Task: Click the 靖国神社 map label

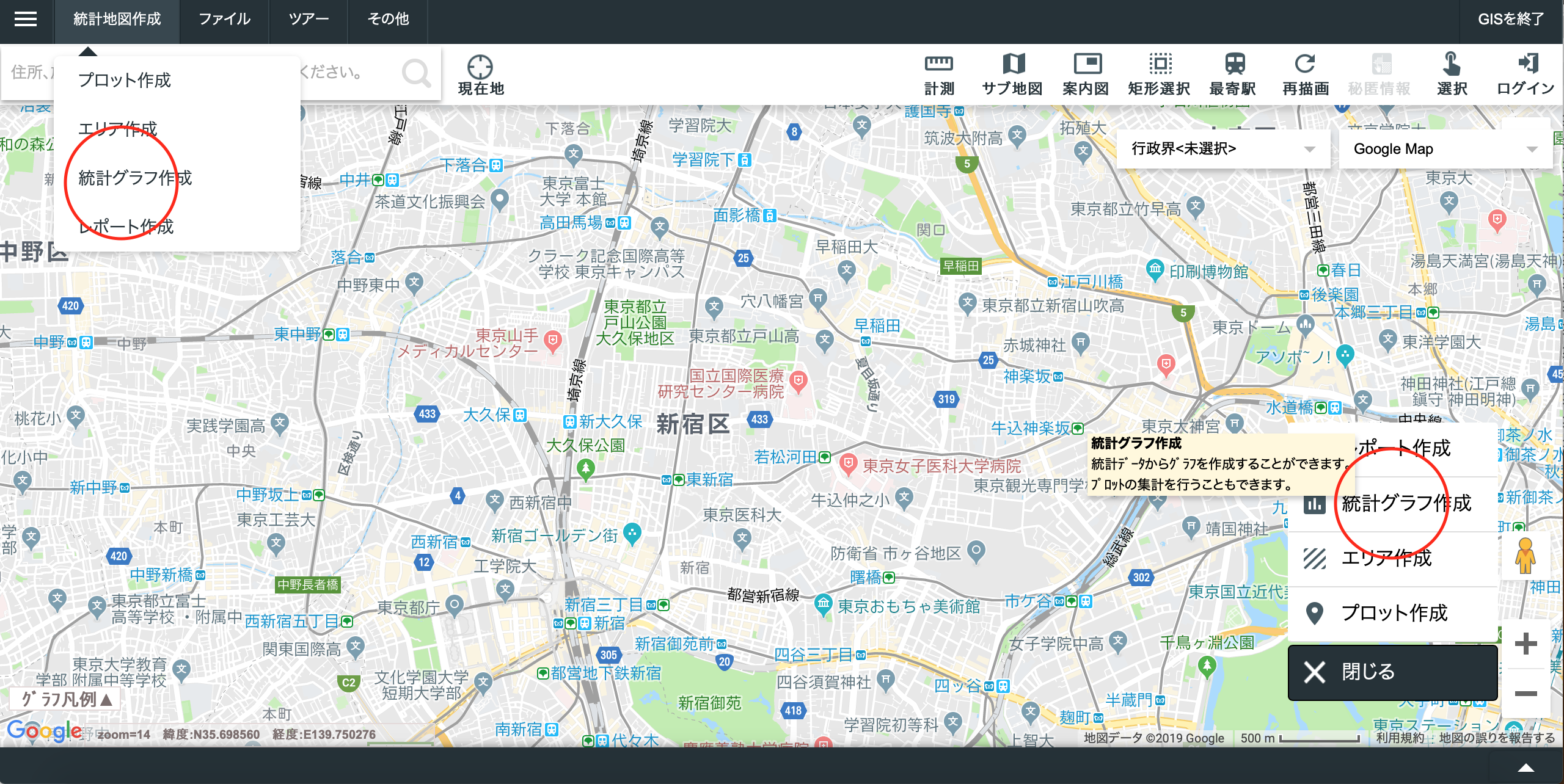Action: 1237,529
